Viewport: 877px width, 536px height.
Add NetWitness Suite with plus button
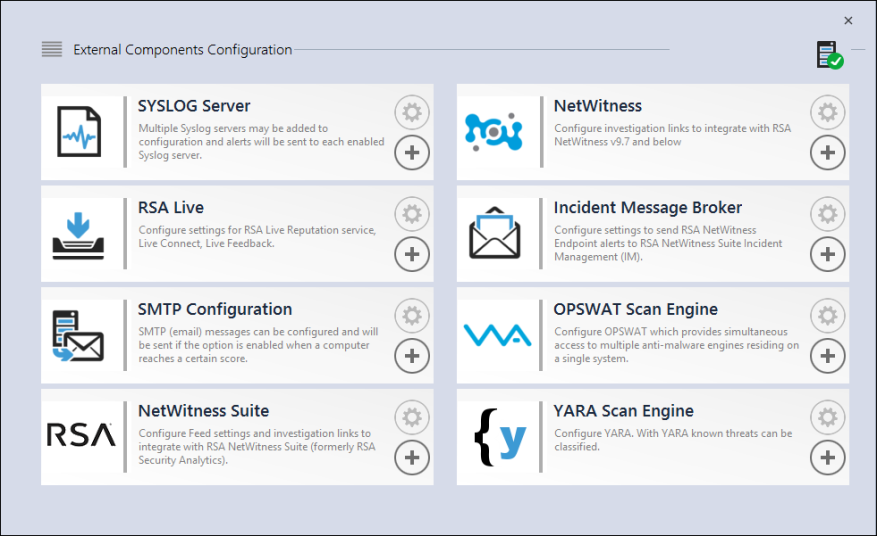point(412,458)
